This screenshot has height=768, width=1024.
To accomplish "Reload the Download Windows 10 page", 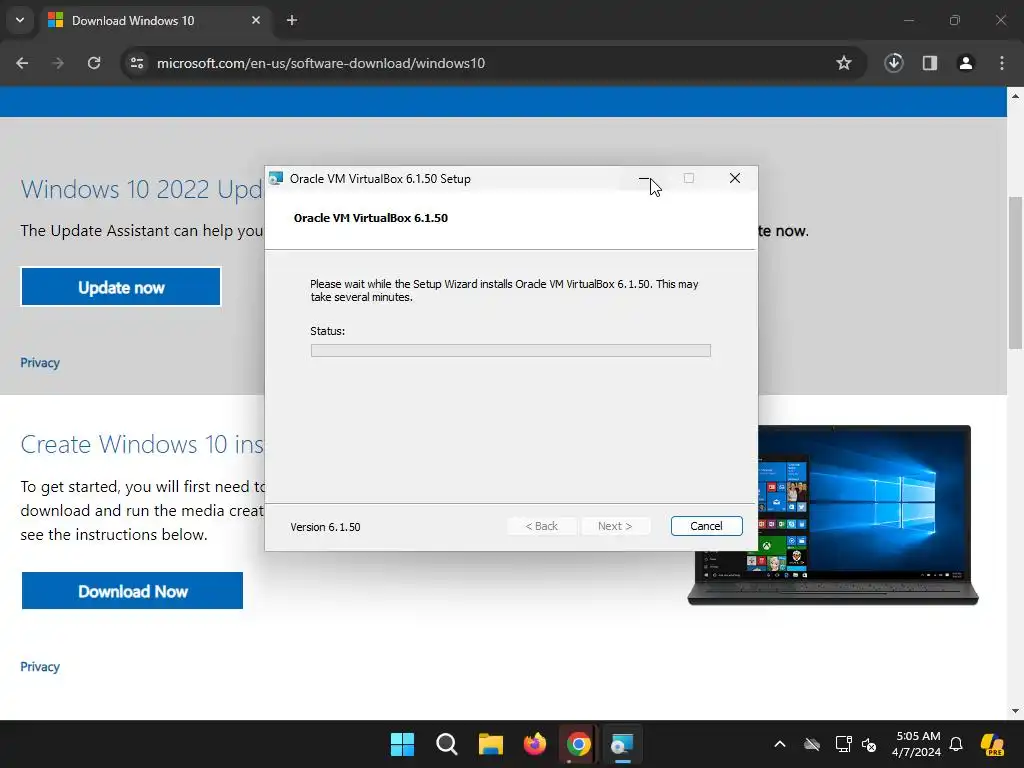I will click(94, 63).
